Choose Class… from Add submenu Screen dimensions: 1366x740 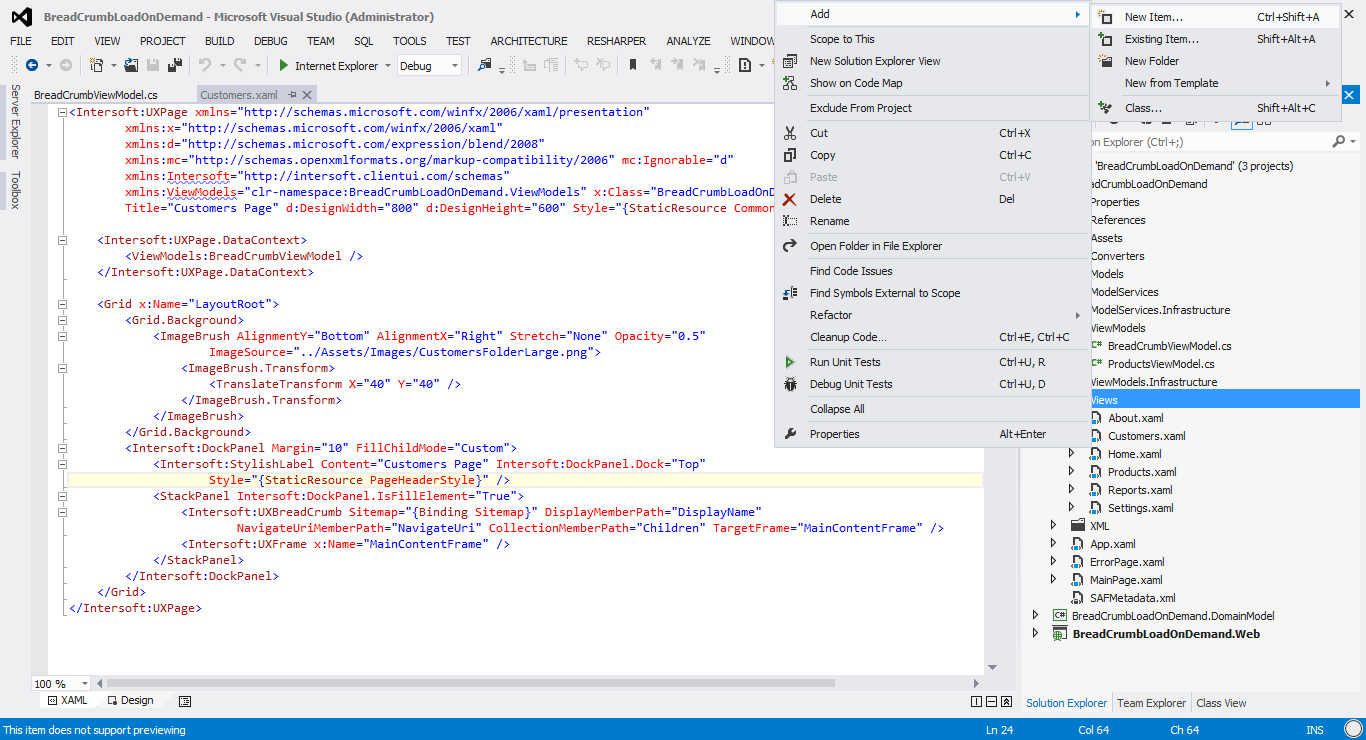(x=1215, y=108)
